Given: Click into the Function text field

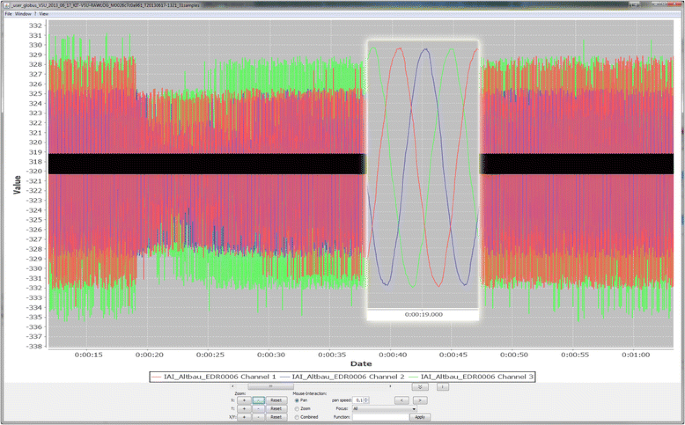Looking at the screenshot, I should click(x=380, y=416).
